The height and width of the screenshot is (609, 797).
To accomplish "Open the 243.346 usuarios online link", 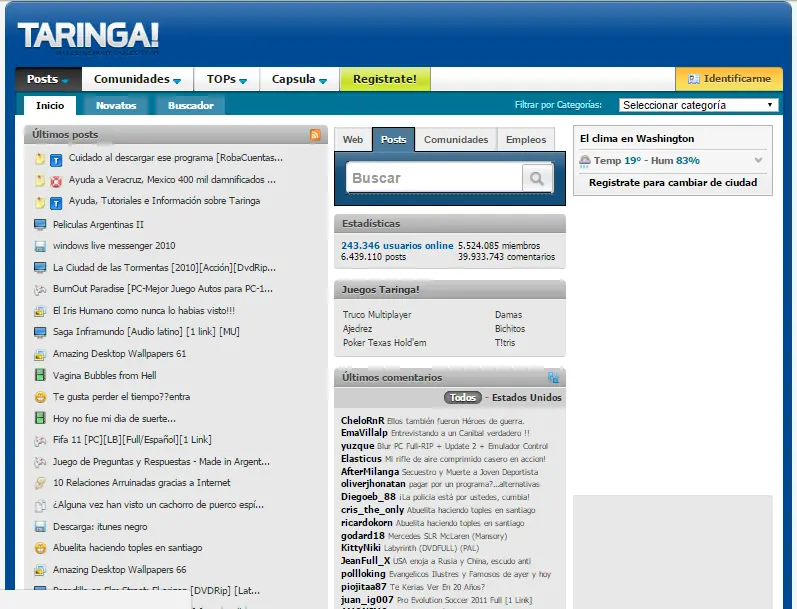I will pyautogui.click(x=397, y=246).
